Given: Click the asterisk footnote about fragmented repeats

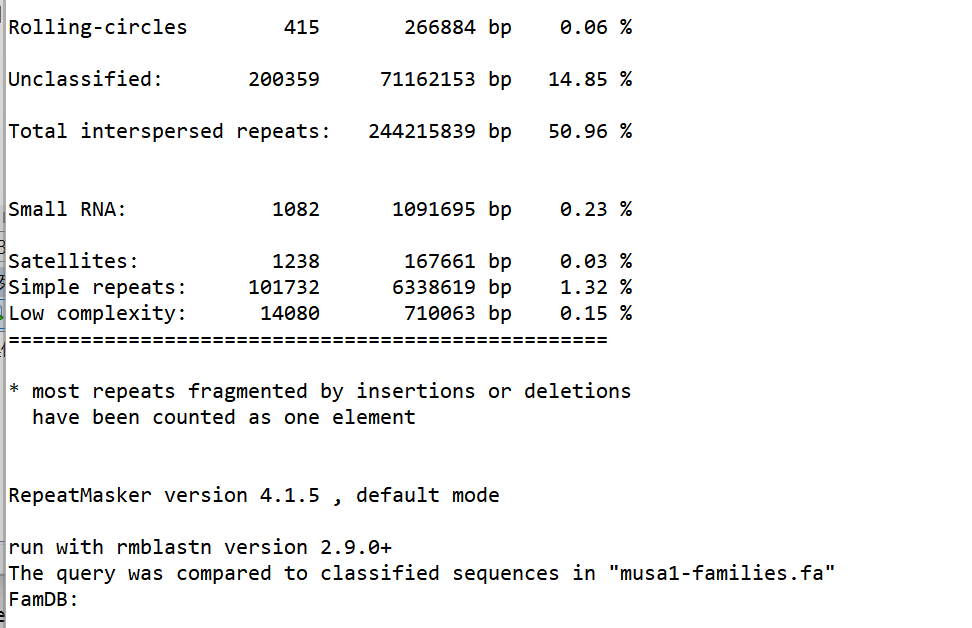Looking at the screenshot, I should [x=320, y=404].
